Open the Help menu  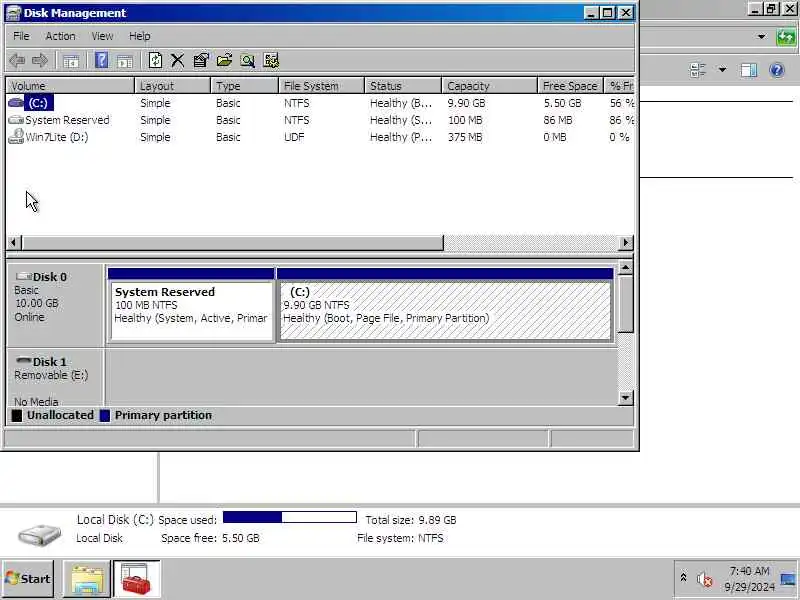pyautogui.click(x=139, y=36)
